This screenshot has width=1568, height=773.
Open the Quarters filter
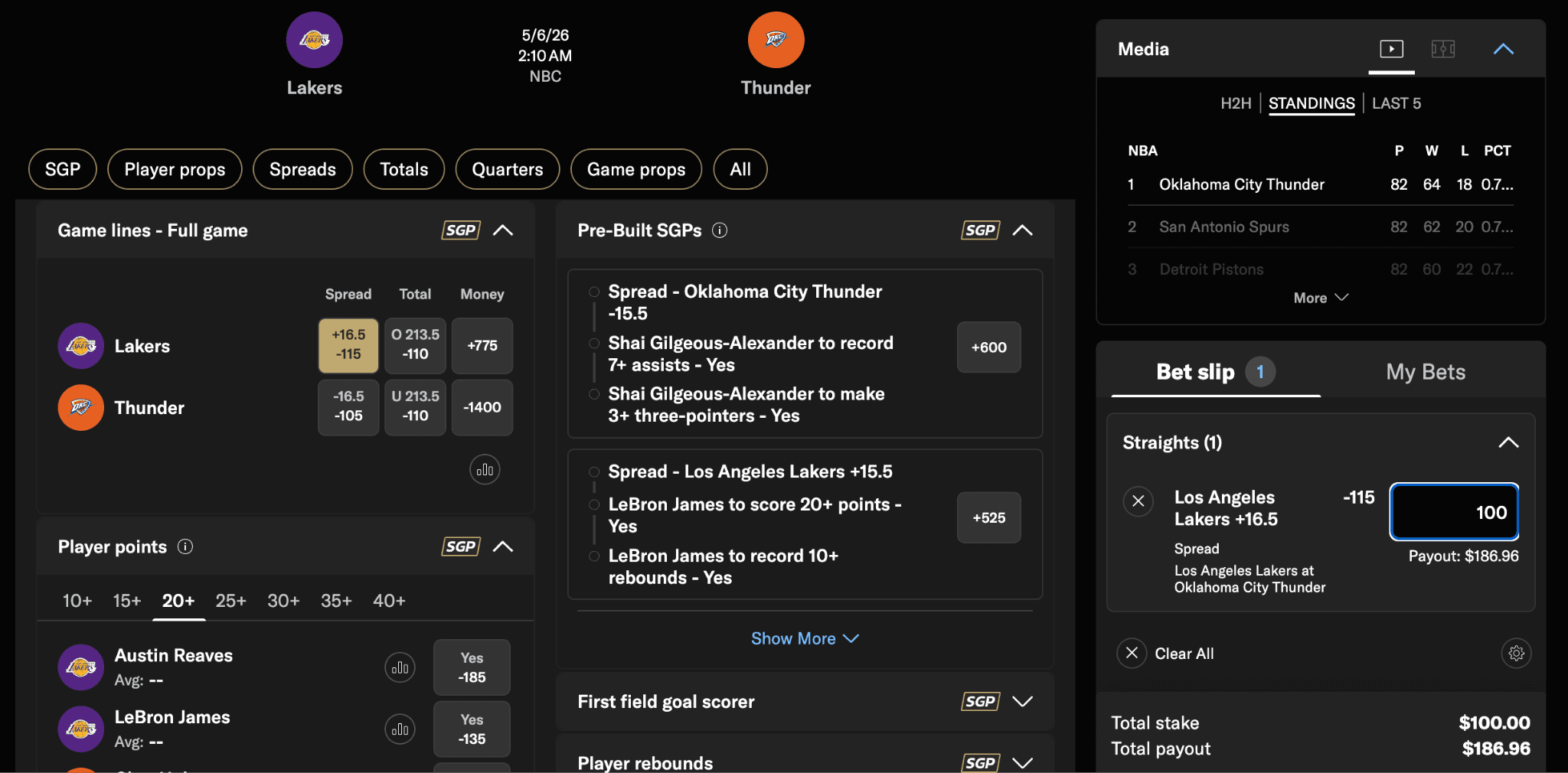(508, 169)
